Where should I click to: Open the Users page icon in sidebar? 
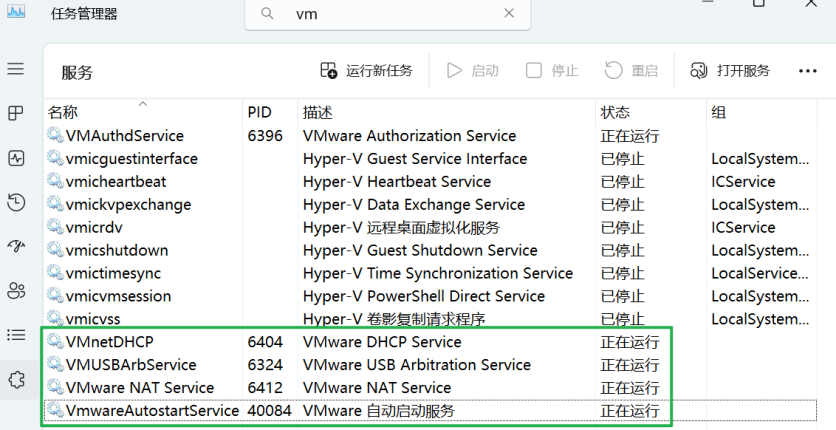15,291
